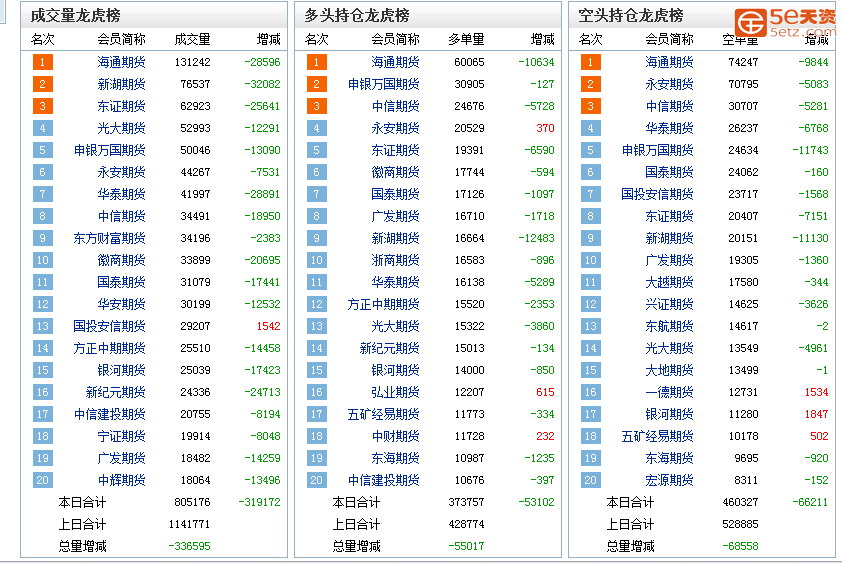Click 会员简称 header in 多头持仓龙虎榜
This screenshot has height=563, width=842.
[395, 40]
